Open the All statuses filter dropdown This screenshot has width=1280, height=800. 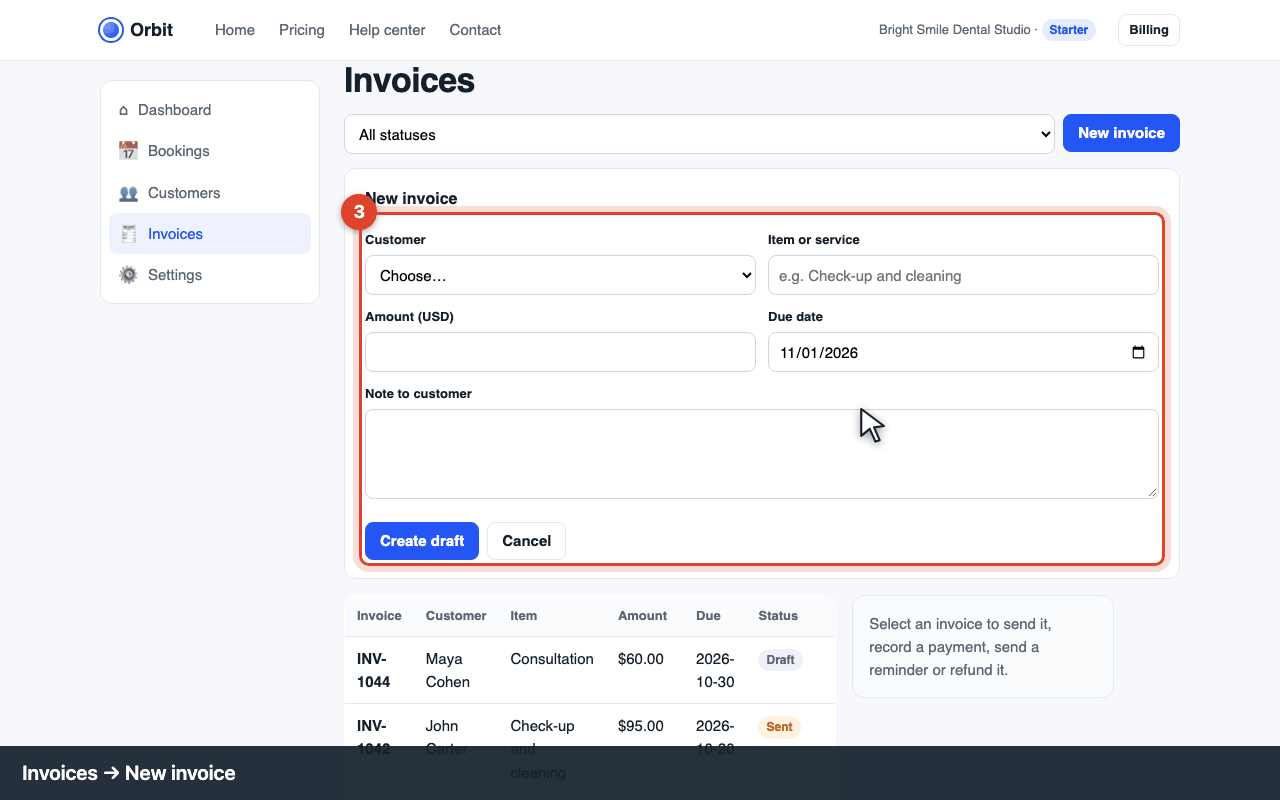coord(699,134)
